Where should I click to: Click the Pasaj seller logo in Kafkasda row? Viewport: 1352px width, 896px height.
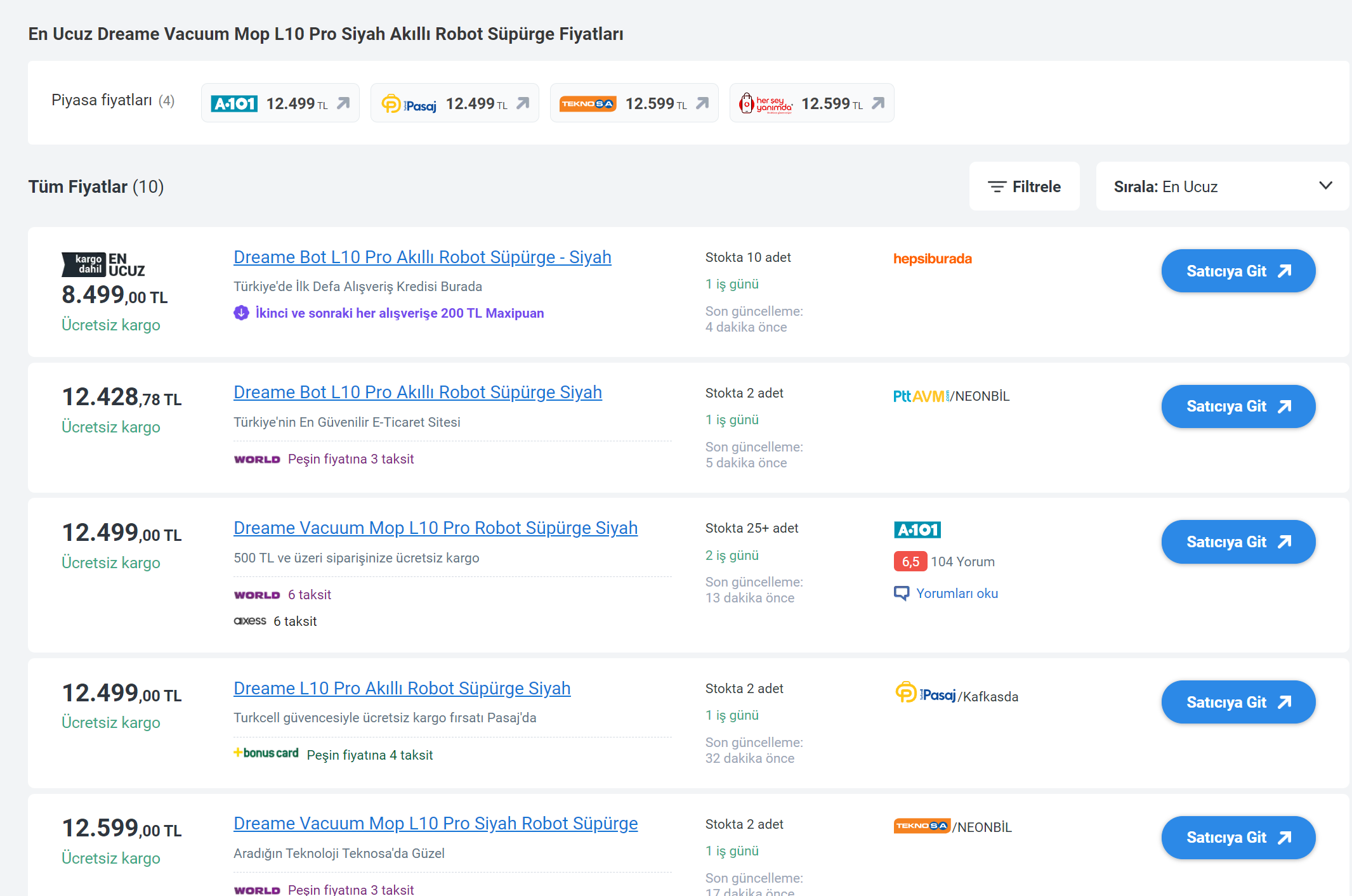(x=925, y=693)
